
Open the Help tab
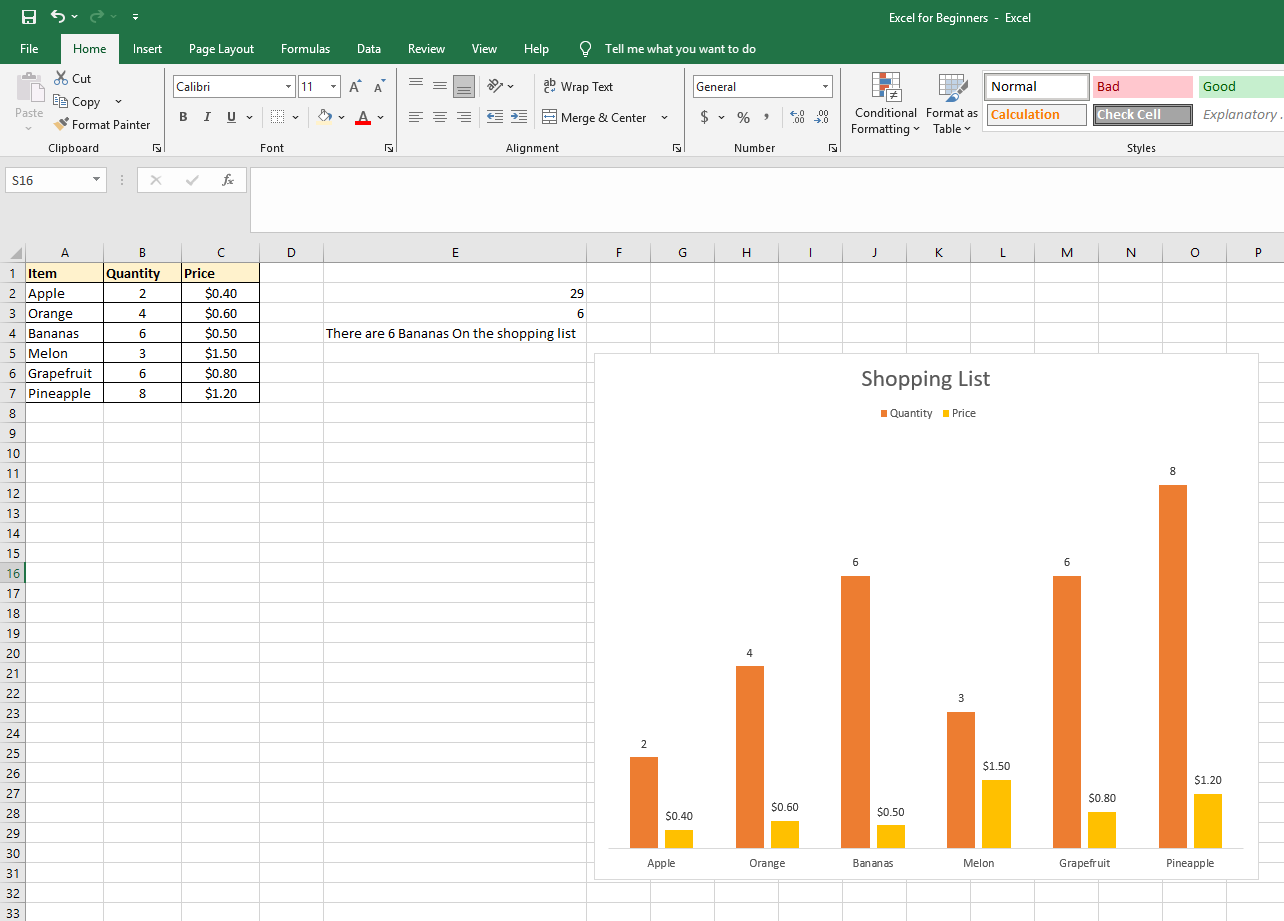point(537,48)
